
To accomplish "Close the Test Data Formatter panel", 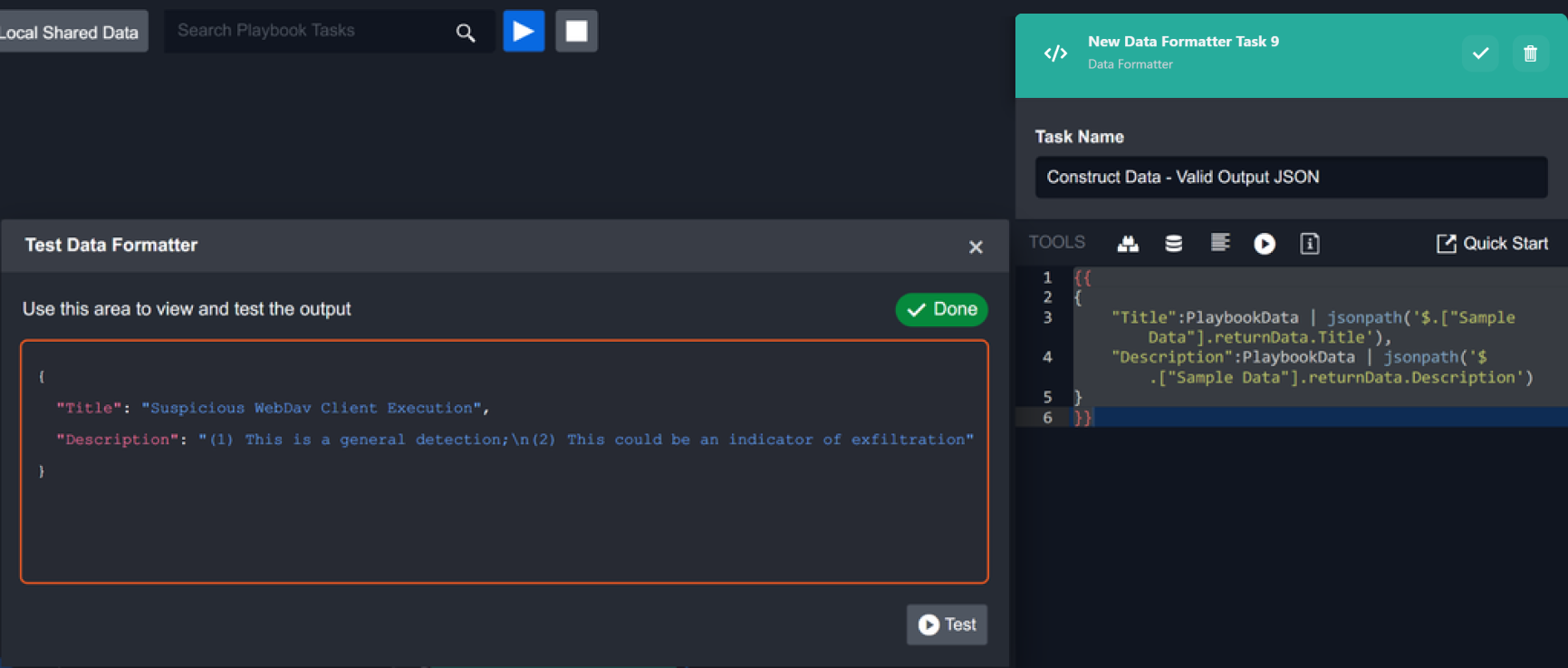I will [976, 247].
